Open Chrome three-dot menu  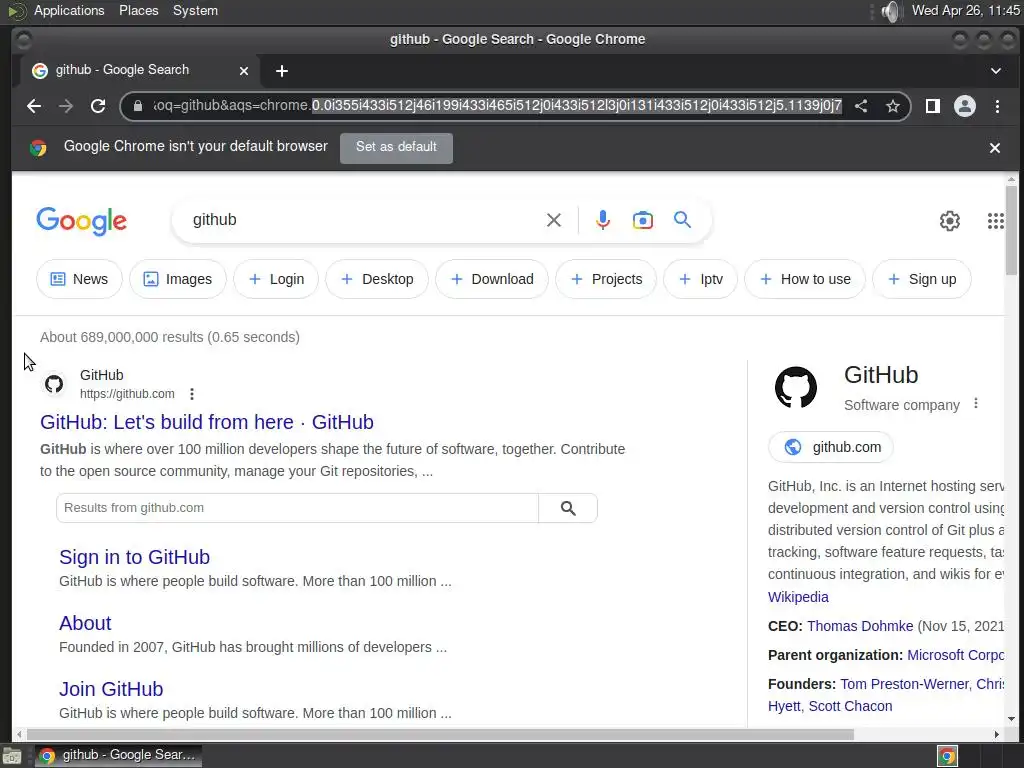(x=997, y=106)
